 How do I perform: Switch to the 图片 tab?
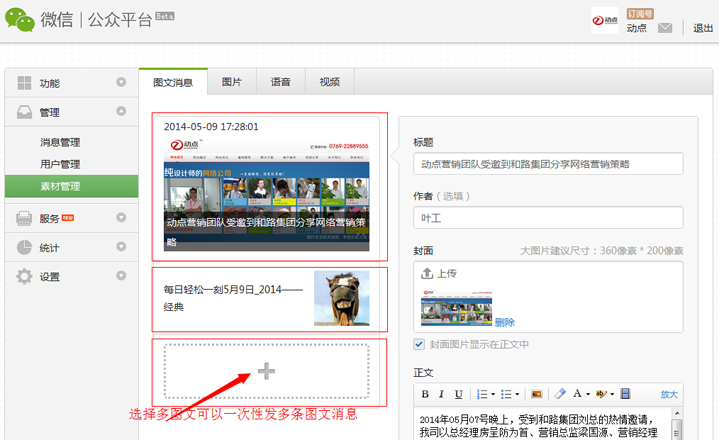click(231, 82)
